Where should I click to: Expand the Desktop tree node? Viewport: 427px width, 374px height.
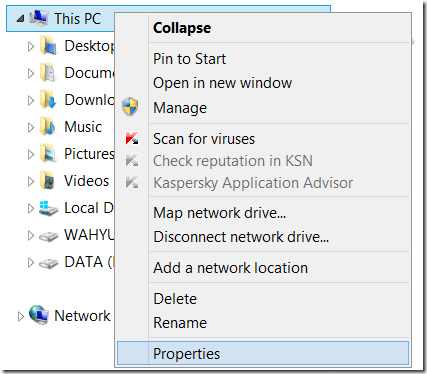pos(31,46)
